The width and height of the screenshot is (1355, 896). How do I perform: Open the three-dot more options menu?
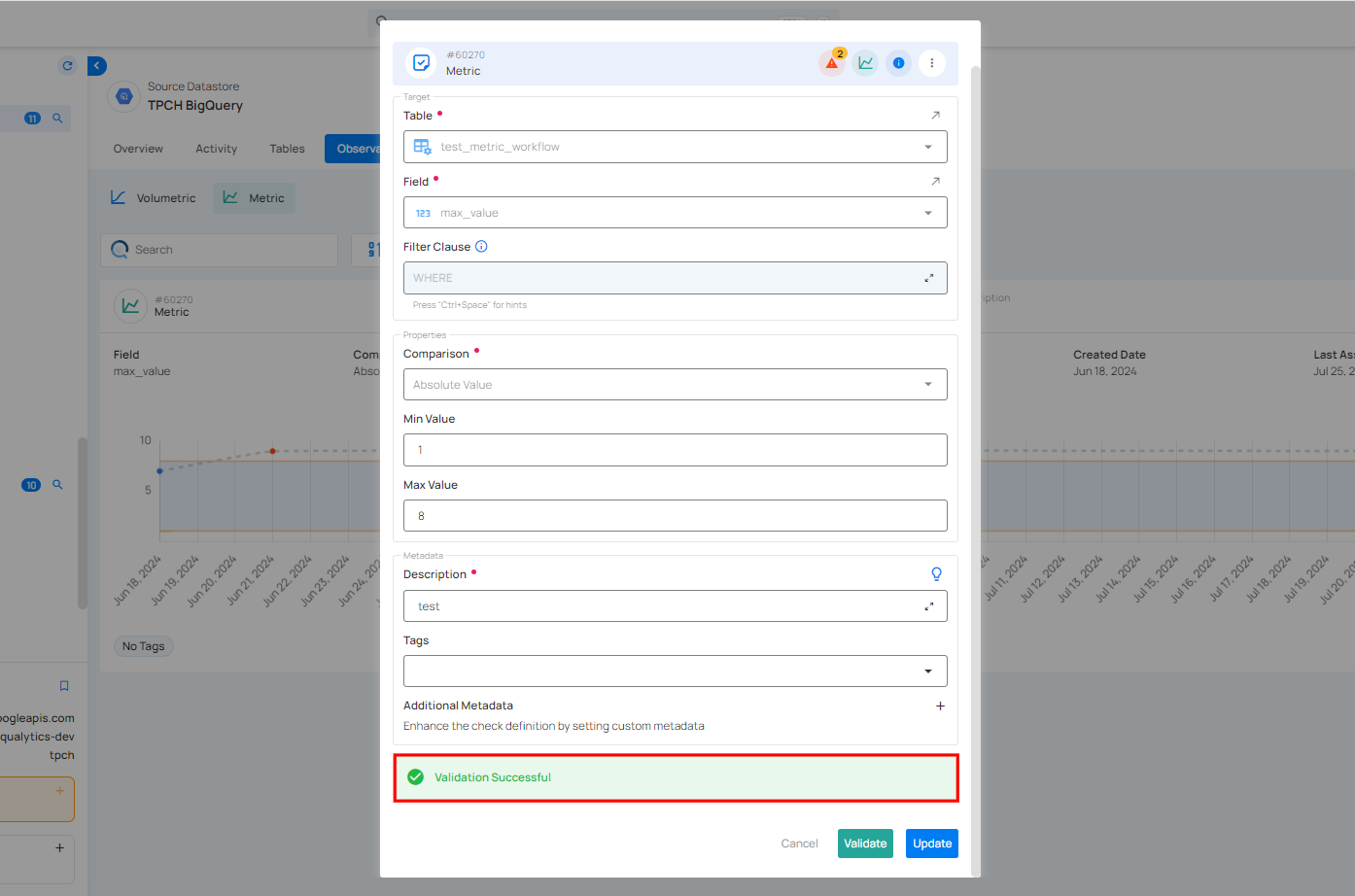(x=931, y=63)
